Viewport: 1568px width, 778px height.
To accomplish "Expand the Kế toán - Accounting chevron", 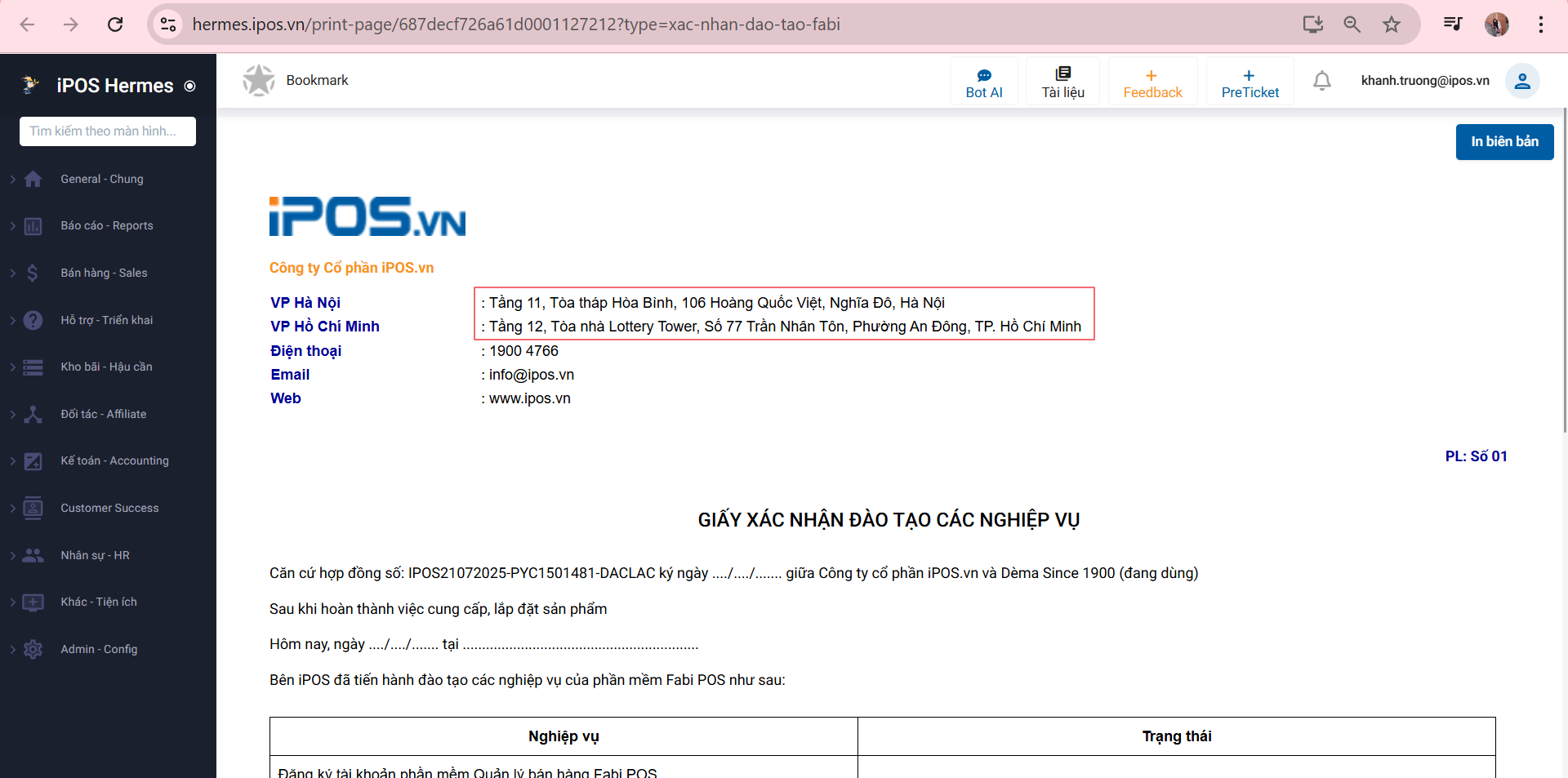I will [x=12, y=461].
